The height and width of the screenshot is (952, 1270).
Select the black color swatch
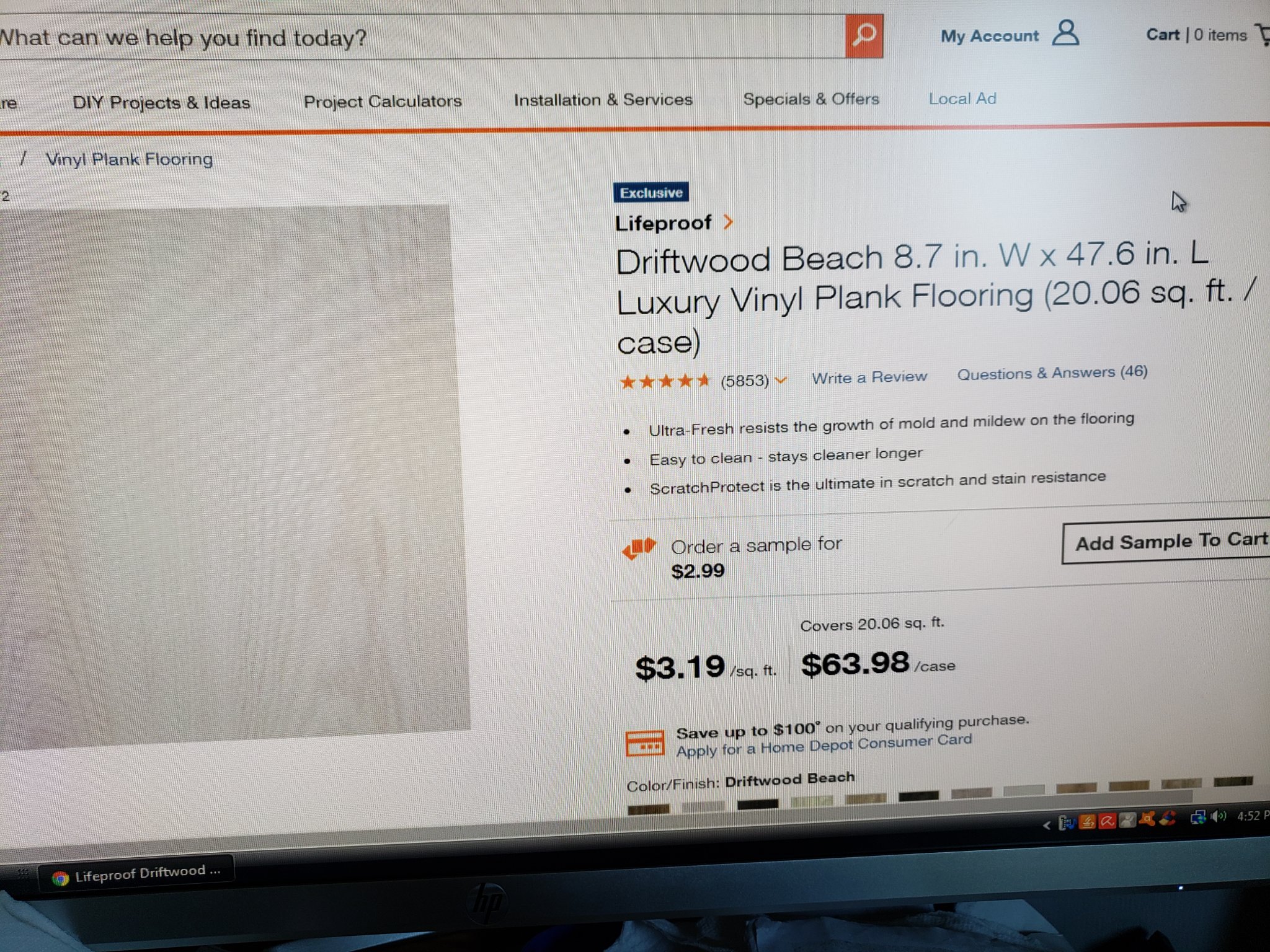point(758,804)
